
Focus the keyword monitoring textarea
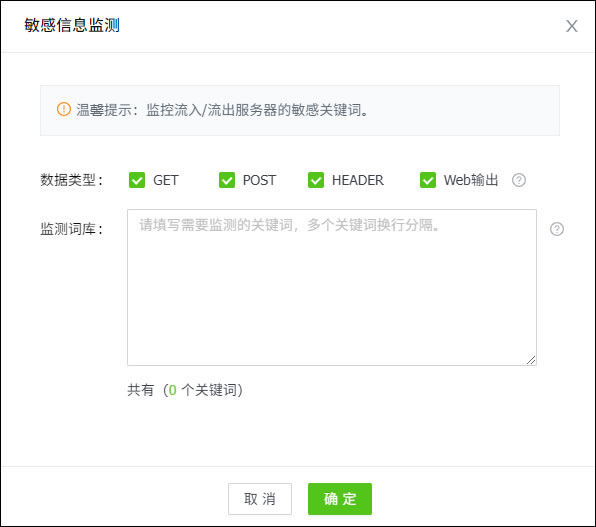(332, 287)
